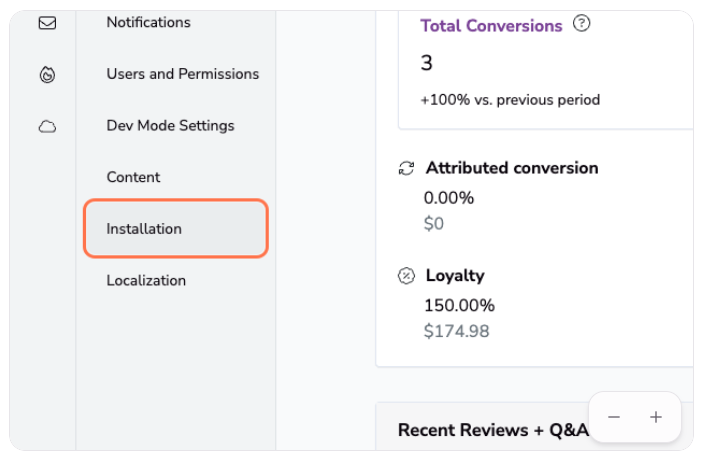Select the Content menu item

tap(133, 177)
